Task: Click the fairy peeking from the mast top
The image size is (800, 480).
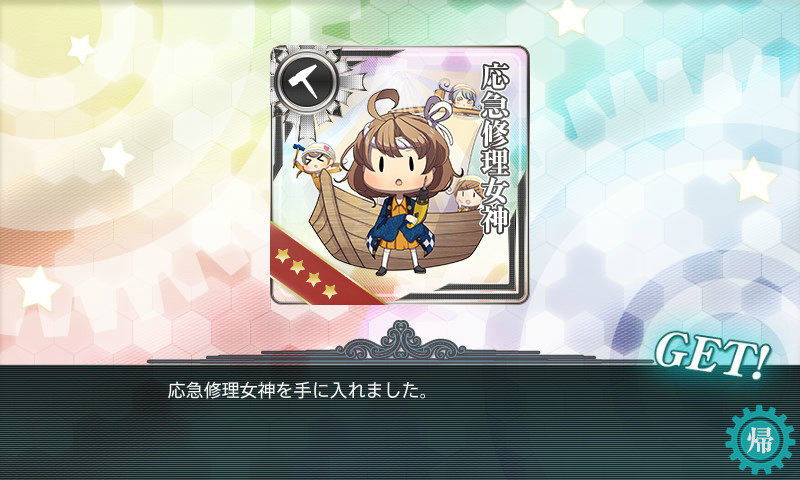Action: [x=460, y=94]
